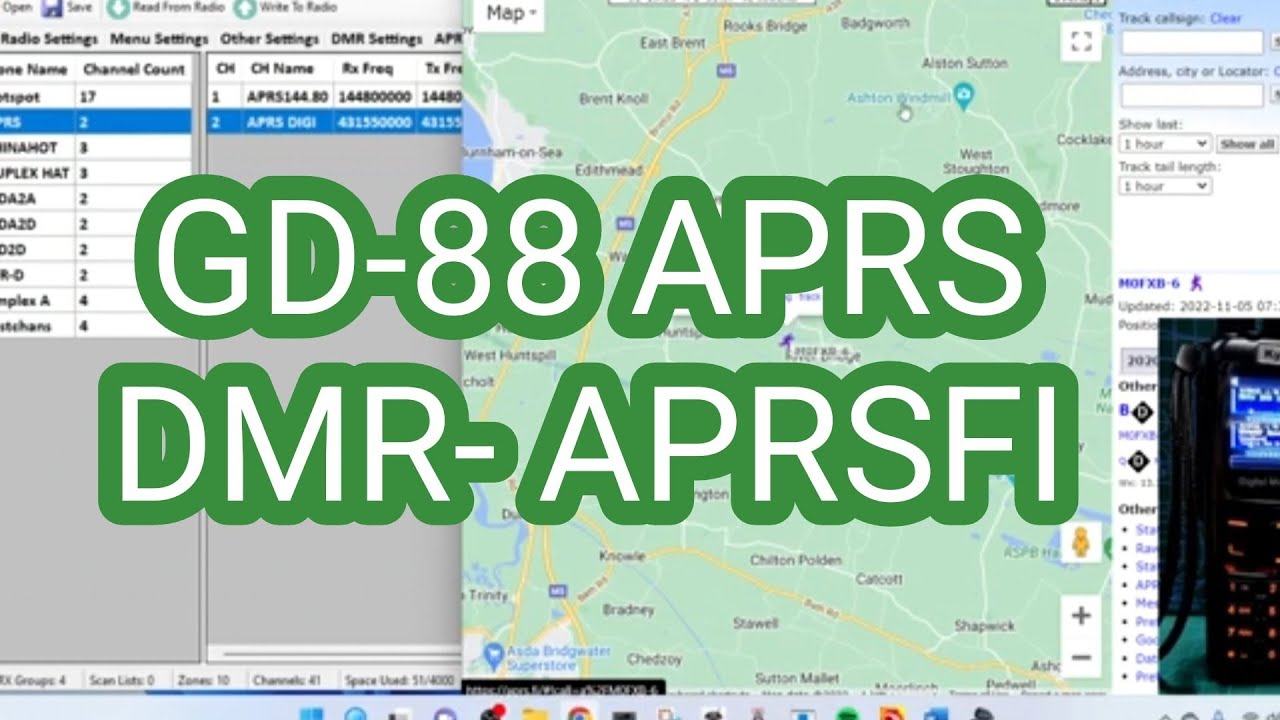Select the Simplex A zone row
The image size is (1280, 720).
click(x=96, y=300)
